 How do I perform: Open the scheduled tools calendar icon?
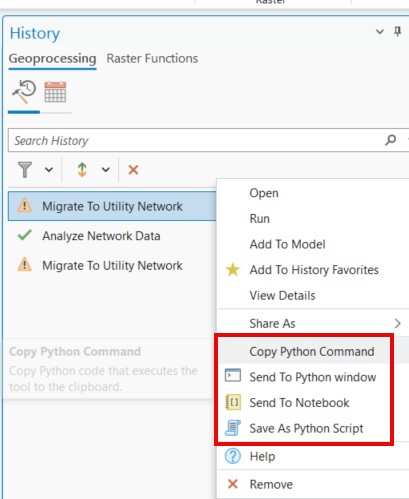[55, 92]
